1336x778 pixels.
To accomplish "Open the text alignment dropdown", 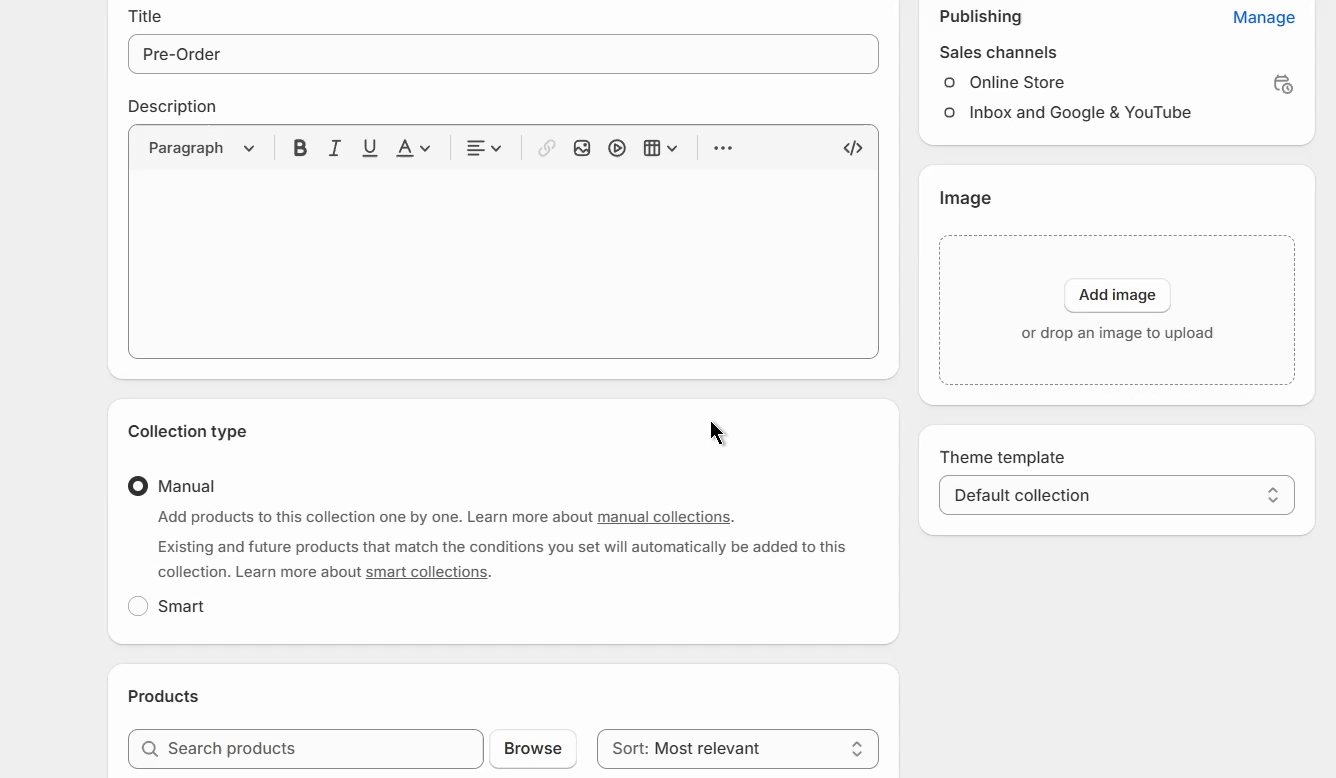I will point(484,148).
